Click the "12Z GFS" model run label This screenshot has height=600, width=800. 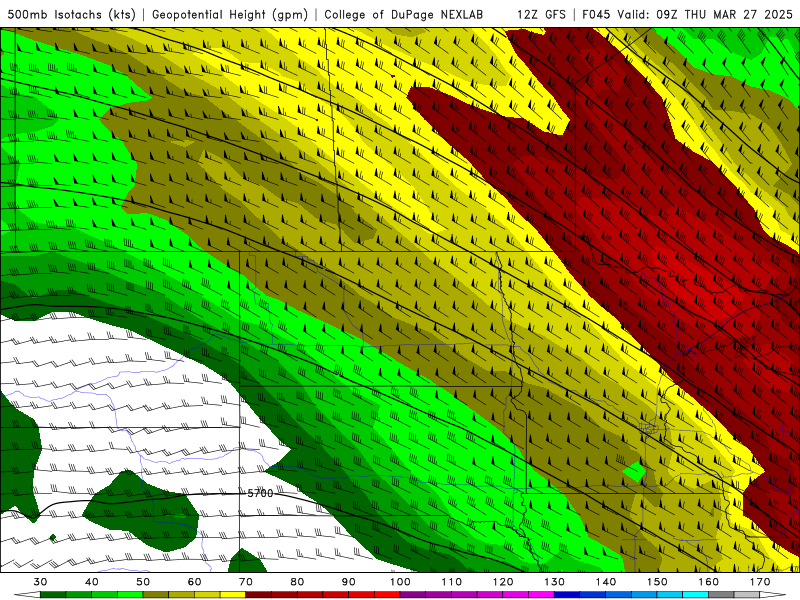tap(541, 14)
